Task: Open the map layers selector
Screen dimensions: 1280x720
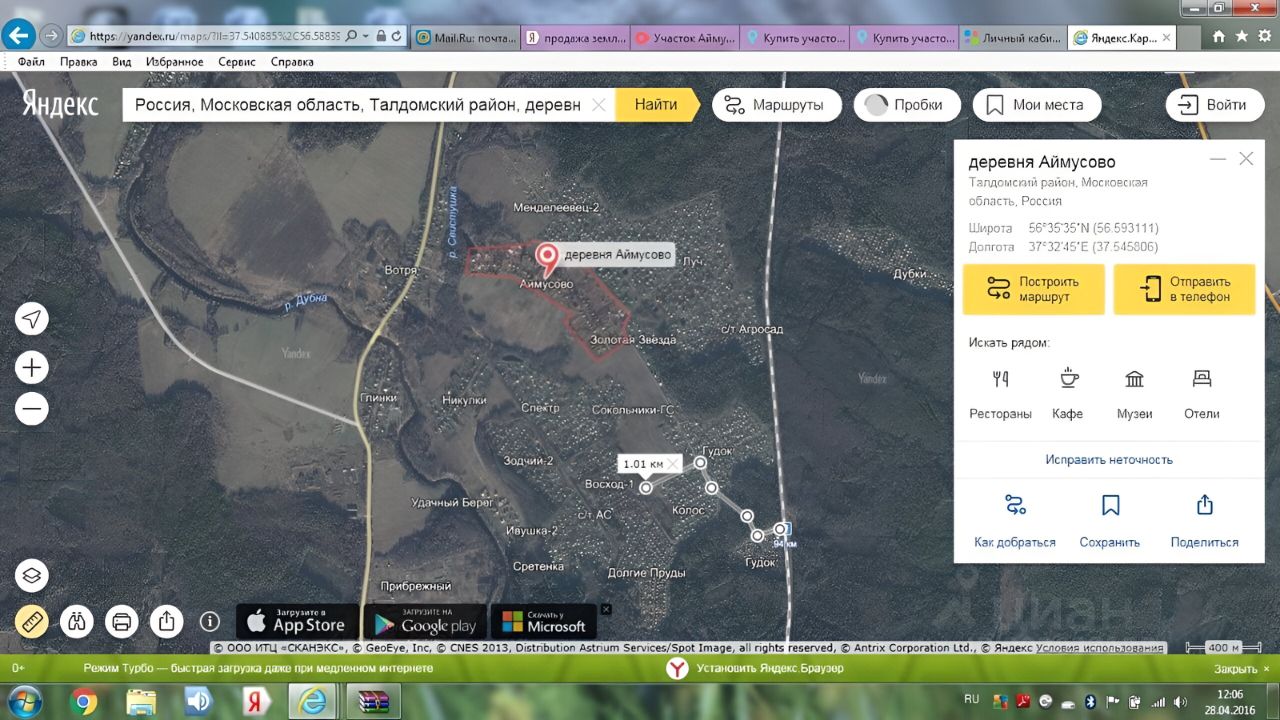Action: coord(32,576)
